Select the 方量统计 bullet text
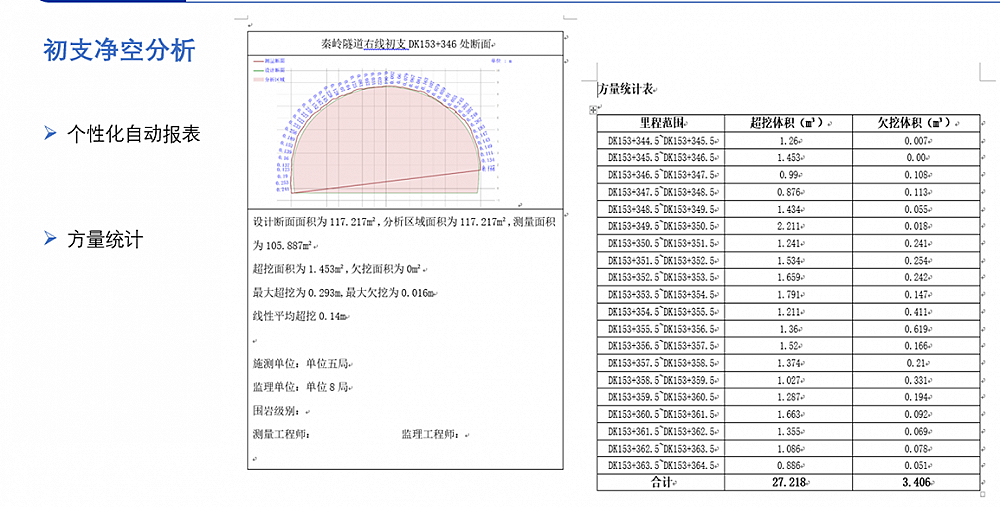 click(105, 239)
